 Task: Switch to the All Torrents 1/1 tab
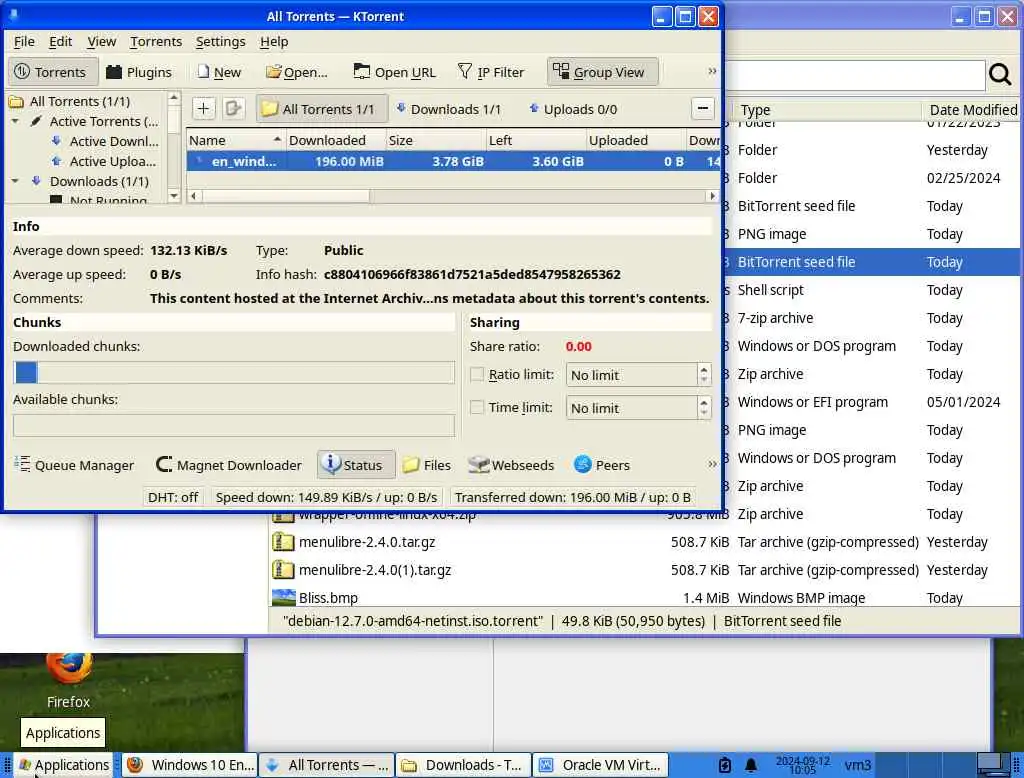[321, 109]
